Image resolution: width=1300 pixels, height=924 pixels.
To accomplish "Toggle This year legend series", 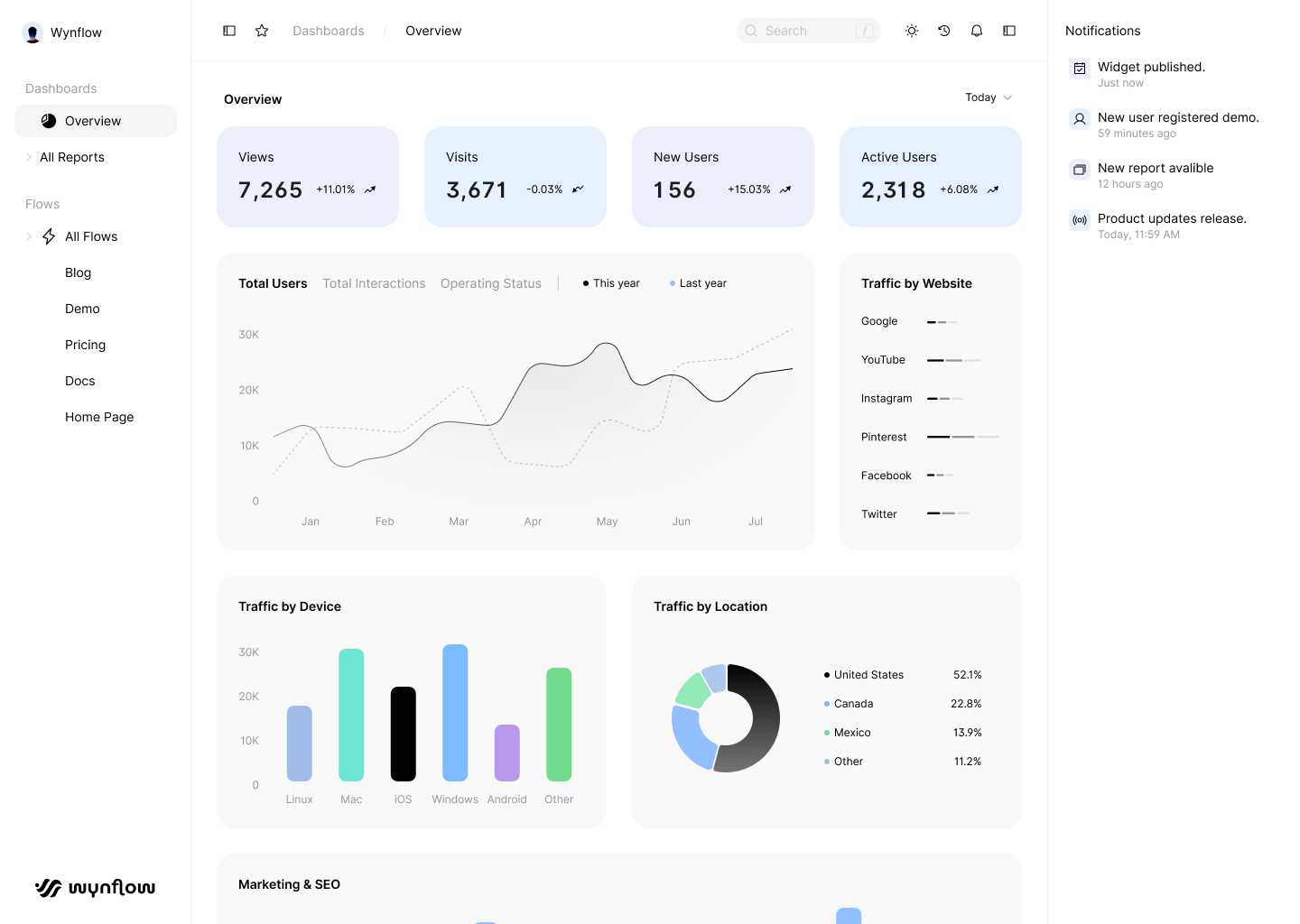I will point(611,283).
